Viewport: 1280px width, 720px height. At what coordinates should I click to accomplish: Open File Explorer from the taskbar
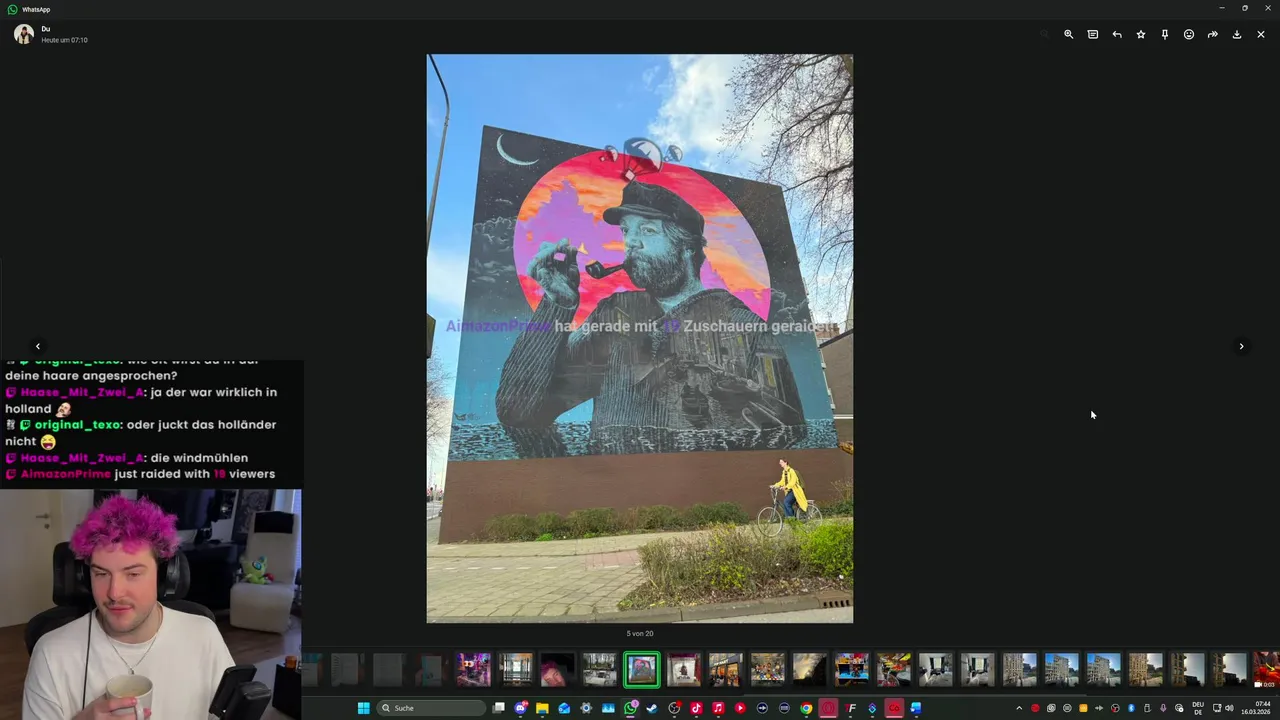coord(542,708)
